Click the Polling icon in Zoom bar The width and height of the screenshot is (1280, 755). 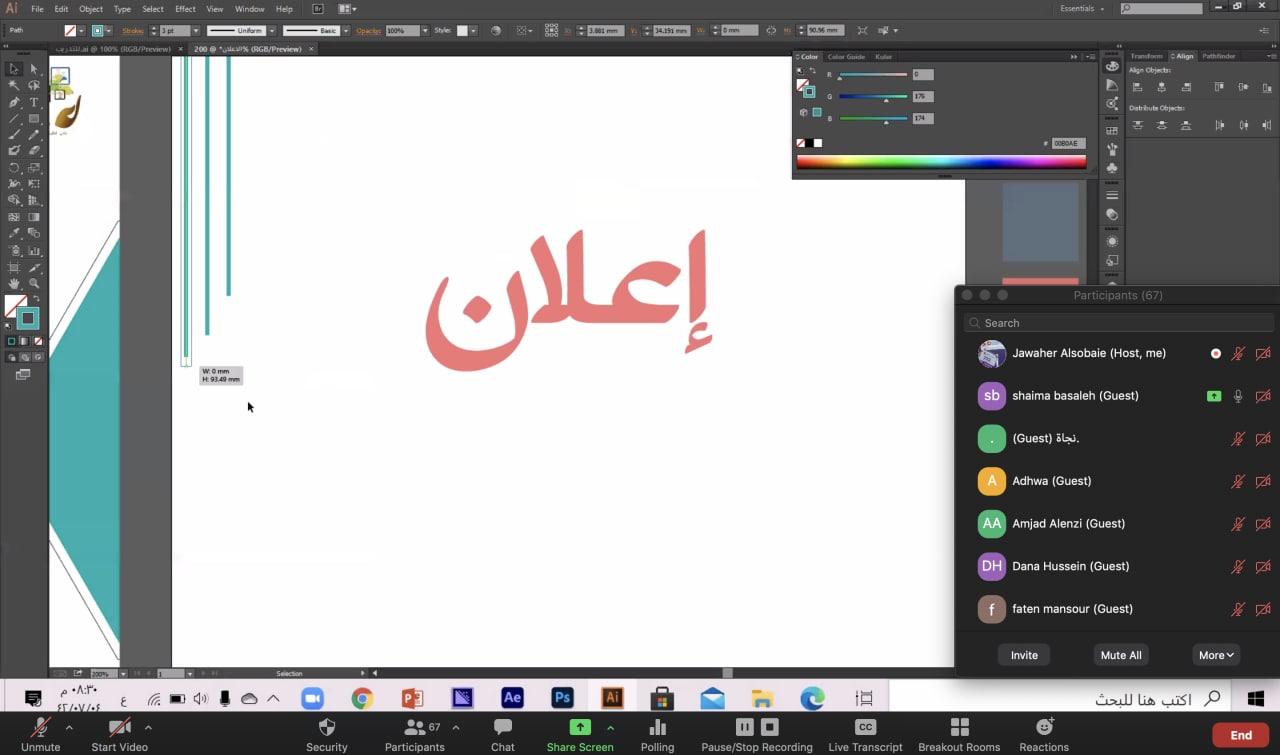tap(657, 734)
